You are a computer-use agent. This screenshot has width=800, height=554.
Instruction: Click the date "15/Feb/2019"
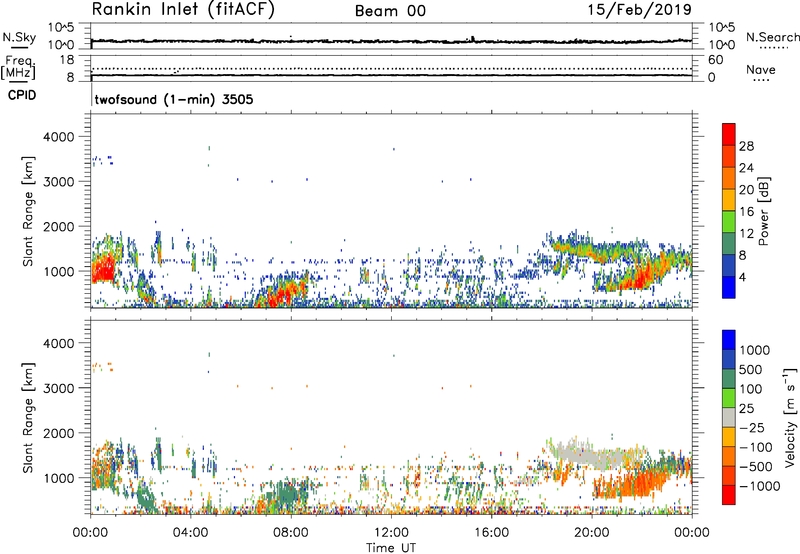[640, 9]
